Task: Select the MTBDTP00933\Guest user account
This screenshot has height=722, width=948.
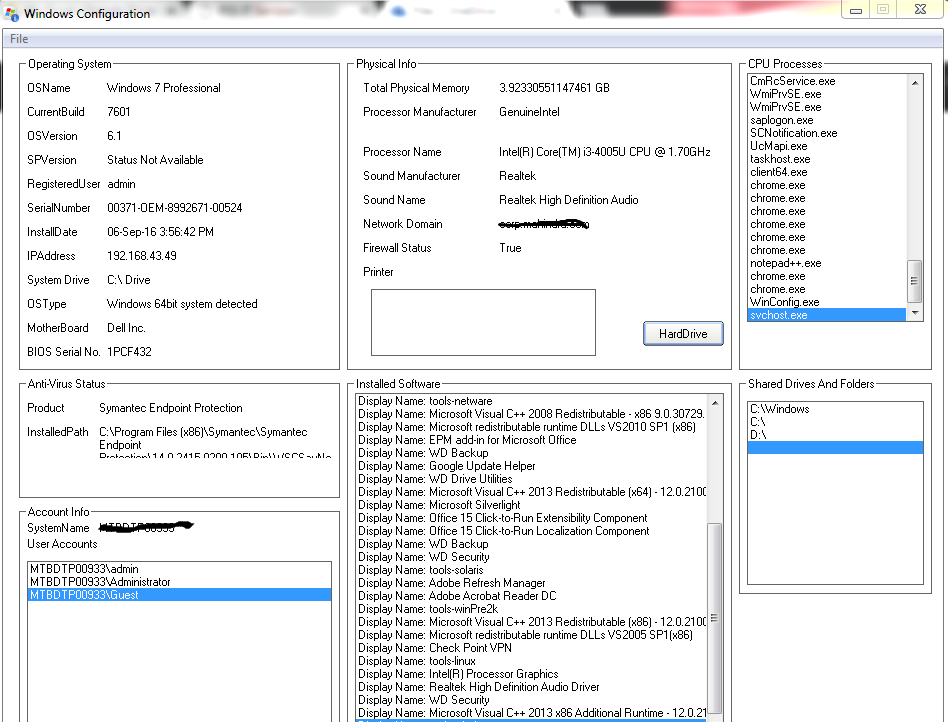Action: [179, 594]
